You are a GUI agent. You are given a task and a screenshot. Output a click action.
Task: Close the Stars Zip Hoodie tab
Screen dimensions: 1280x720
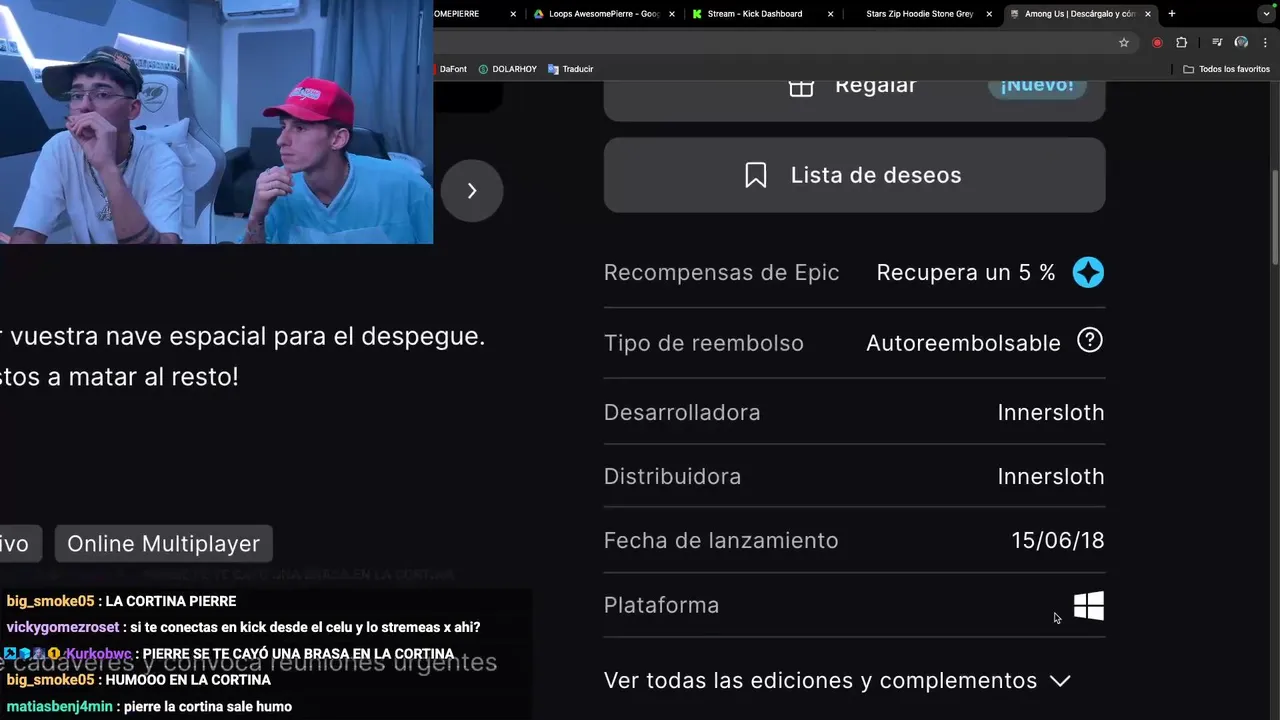point(989,14)
